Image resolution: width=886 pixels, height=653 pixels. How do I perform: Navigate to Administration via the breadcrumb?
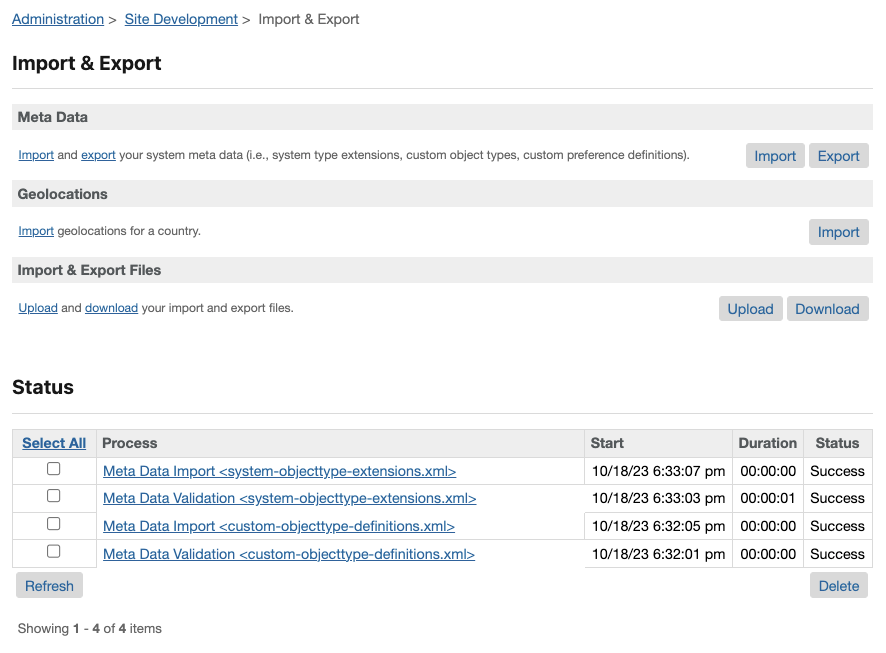tap(57, 19)
